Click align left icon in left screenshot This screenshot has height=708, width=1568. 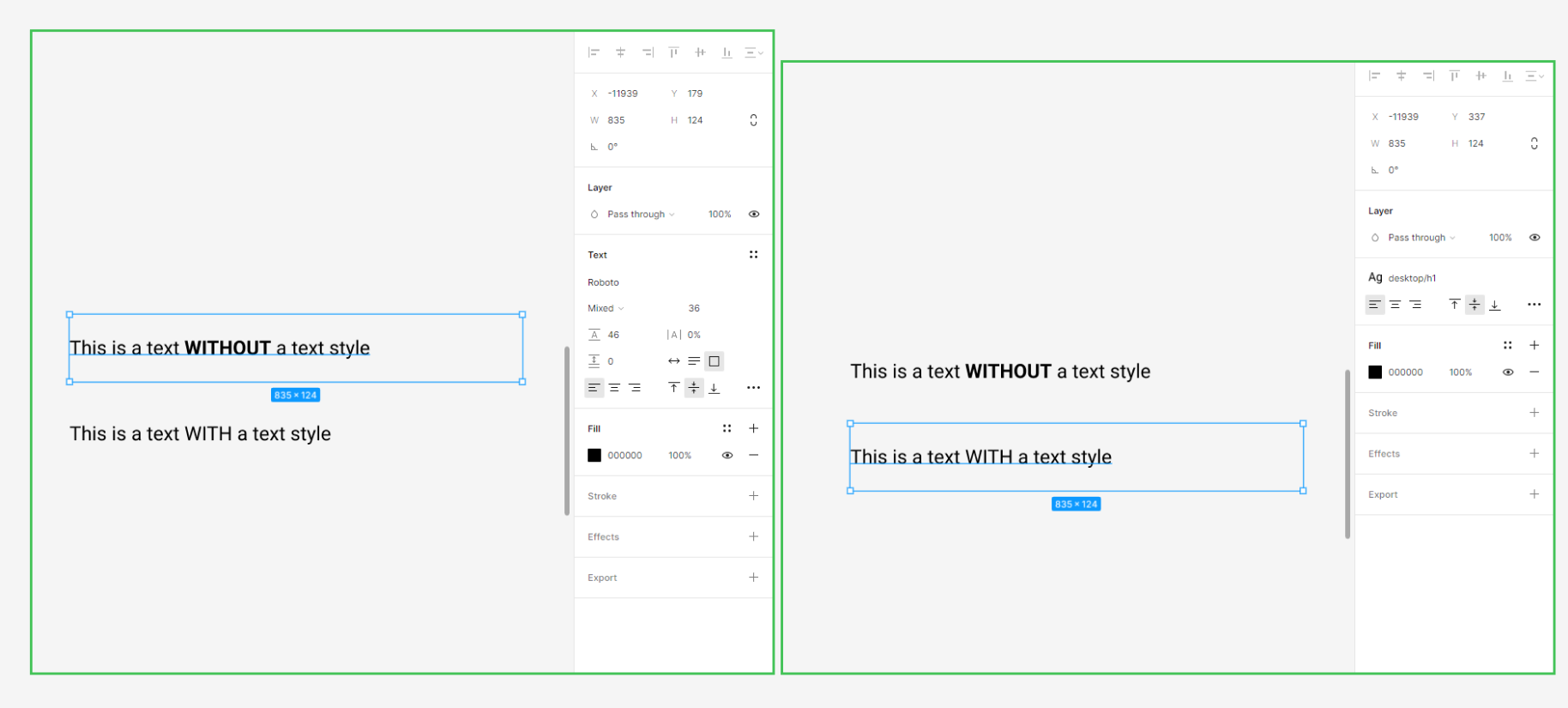pyautogui.click(x=594, y=52)
